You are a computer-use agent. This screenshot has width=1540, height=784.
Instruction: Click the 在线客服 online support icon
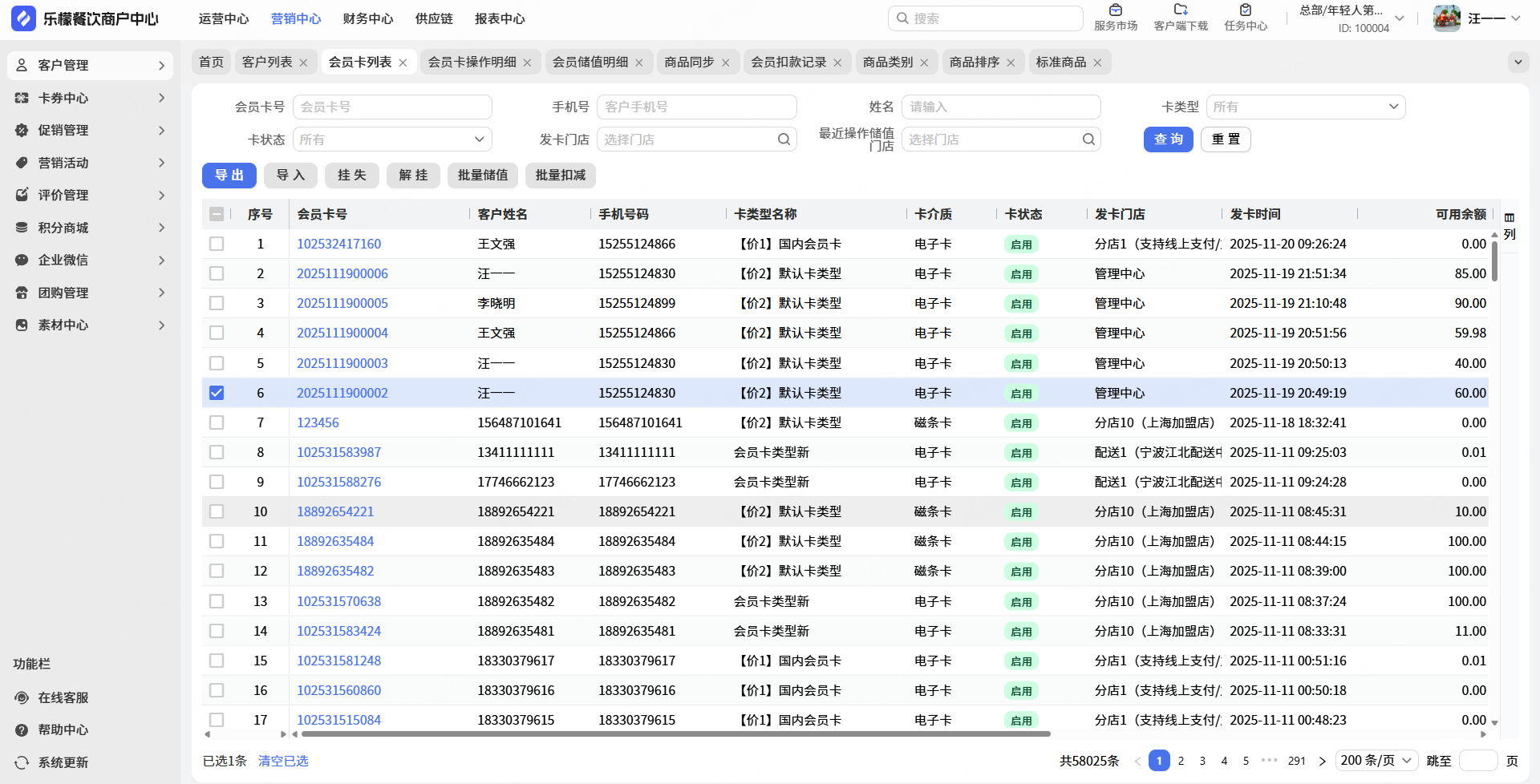coord(22,697)
